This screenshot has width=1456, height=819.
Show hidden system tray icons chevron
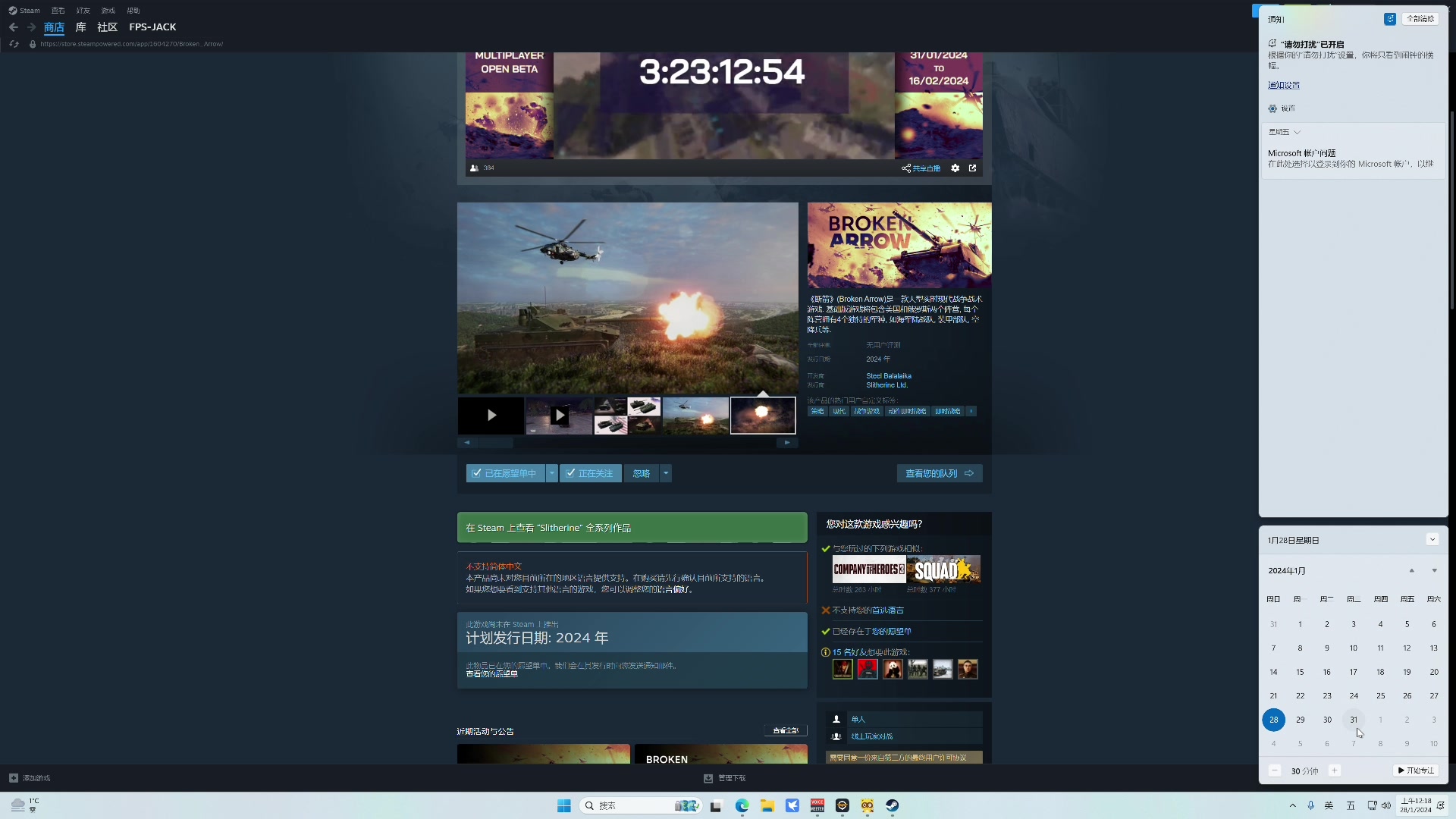tap(1292, 805)
